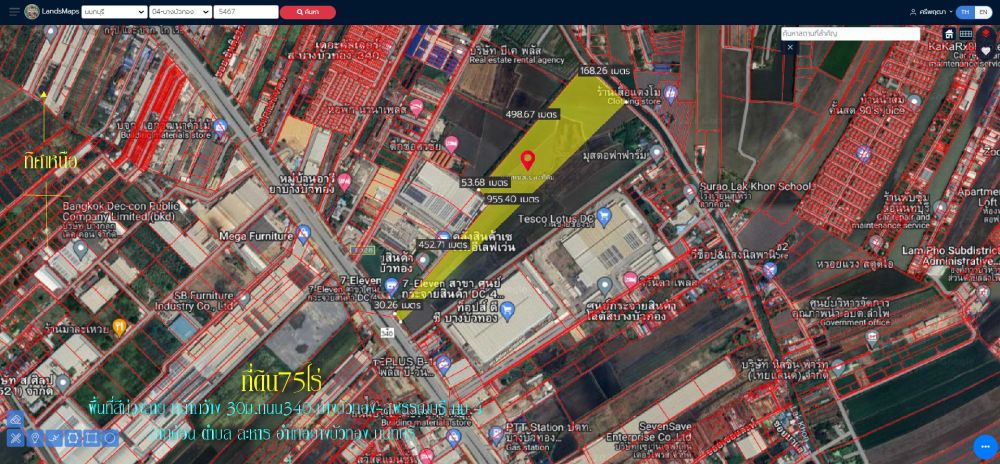Select the place marker drawing tool
Image resolution: width=1000 pixels, height=464 pixels.
tap(35, 438)
